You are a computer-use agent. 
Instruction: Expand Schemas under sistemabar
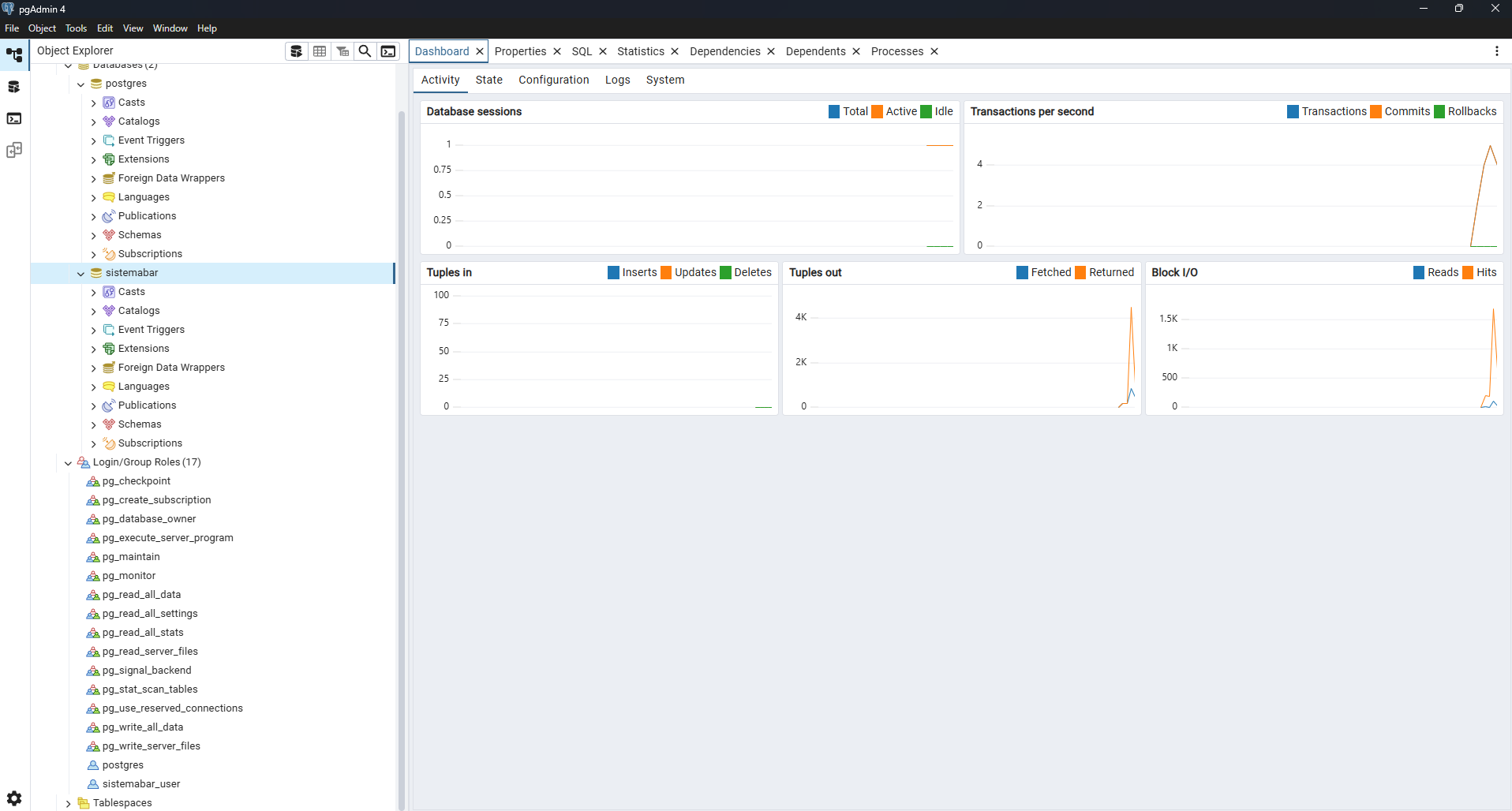[93, 424]
